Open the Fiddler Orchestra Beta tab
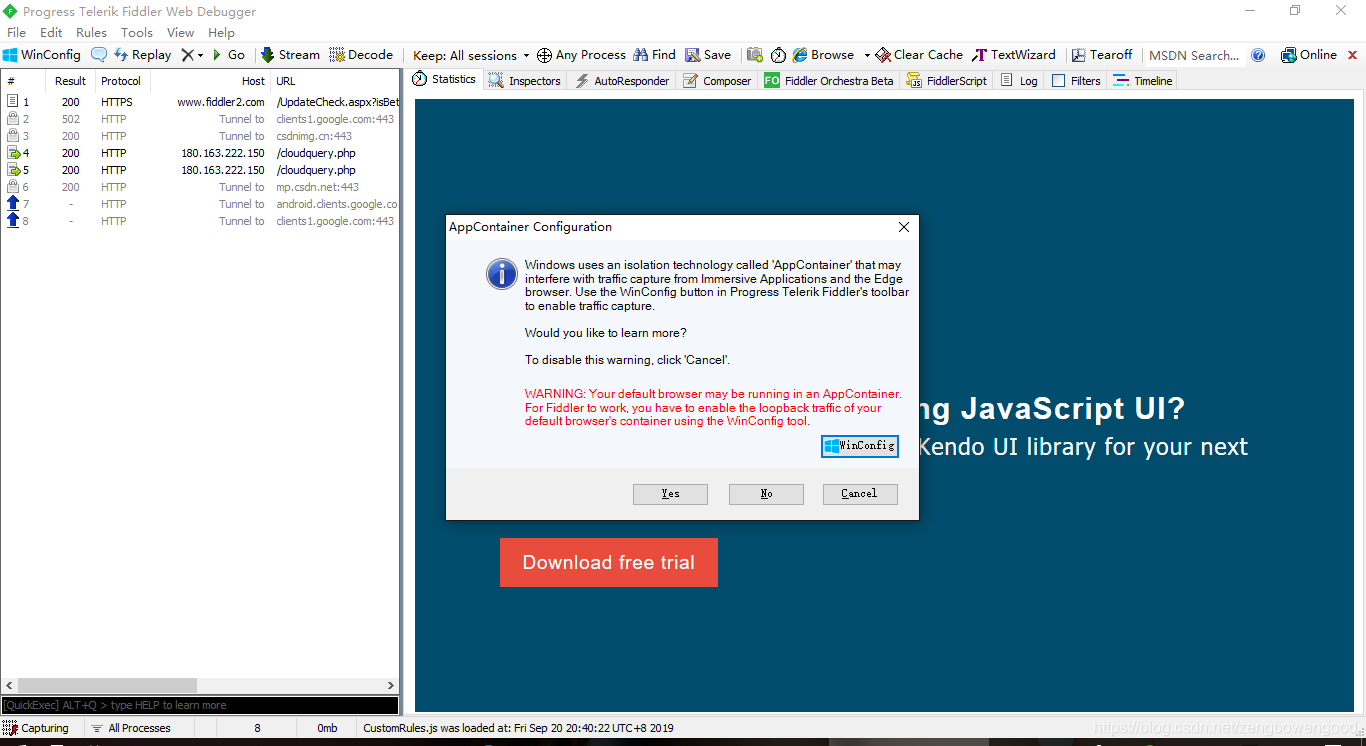This screenshot has height=746, width=1366. [829, 81]
